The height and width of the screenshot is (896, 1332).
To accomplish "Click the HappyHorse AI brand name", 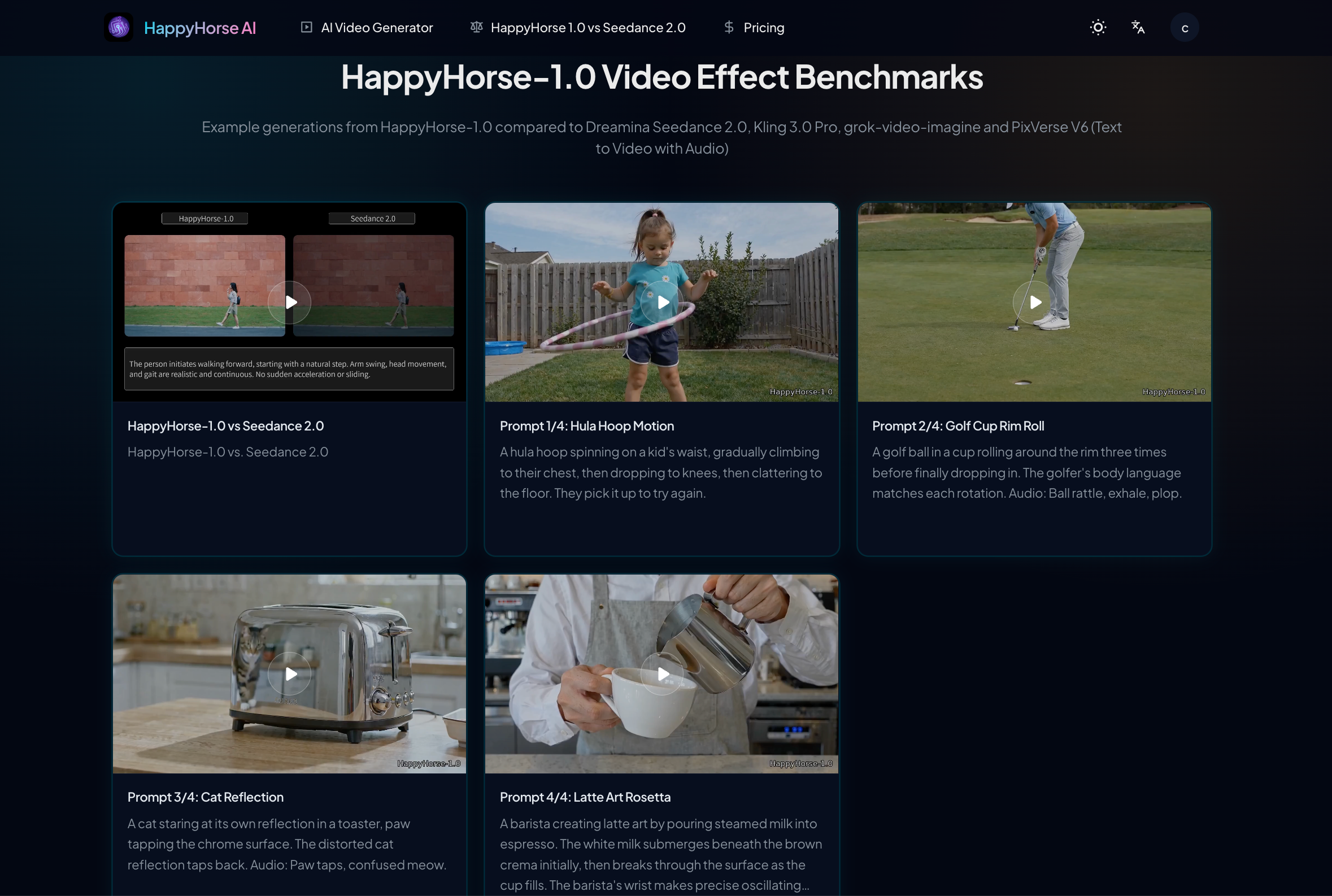I will point(199,27).
